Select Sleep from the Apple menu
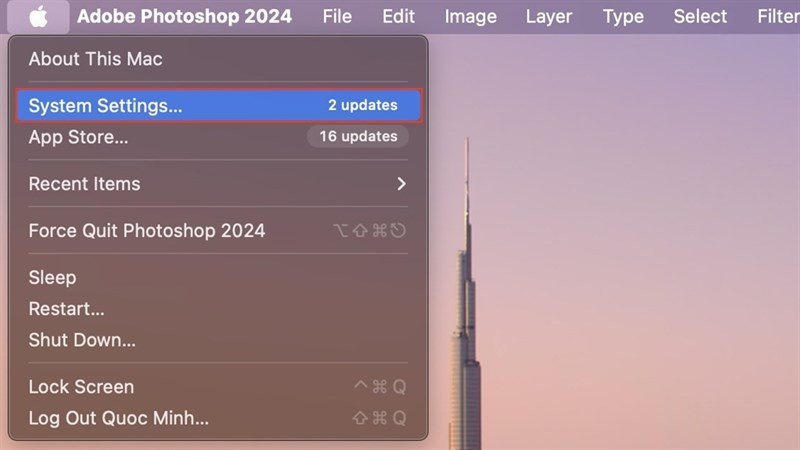Screen dimensions: 800x450 [x=218, y=278]
